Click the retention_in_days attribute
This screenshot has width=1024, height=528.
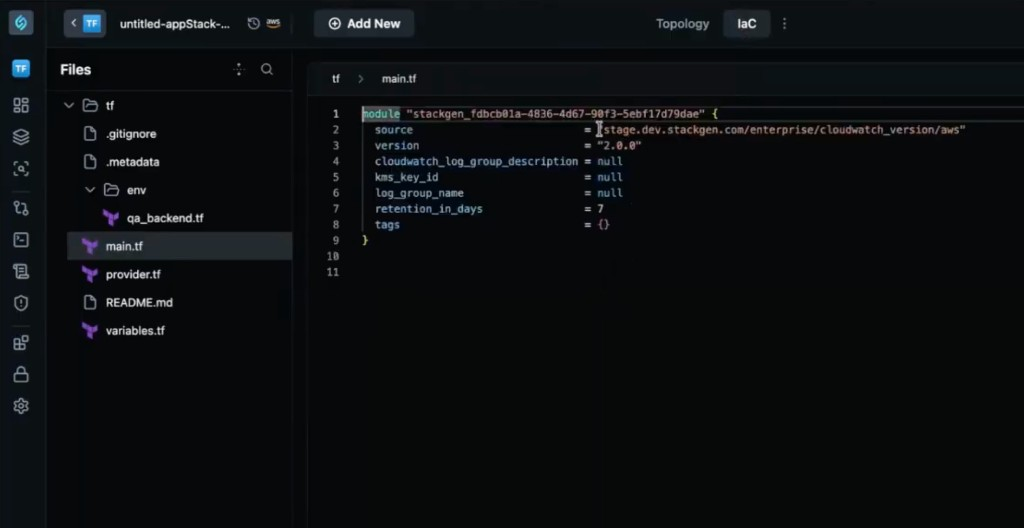(428, 209)
